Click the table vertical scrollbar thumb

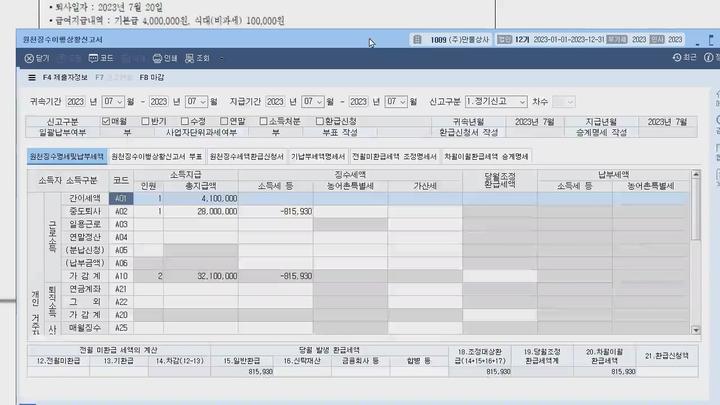pos(696,209)
